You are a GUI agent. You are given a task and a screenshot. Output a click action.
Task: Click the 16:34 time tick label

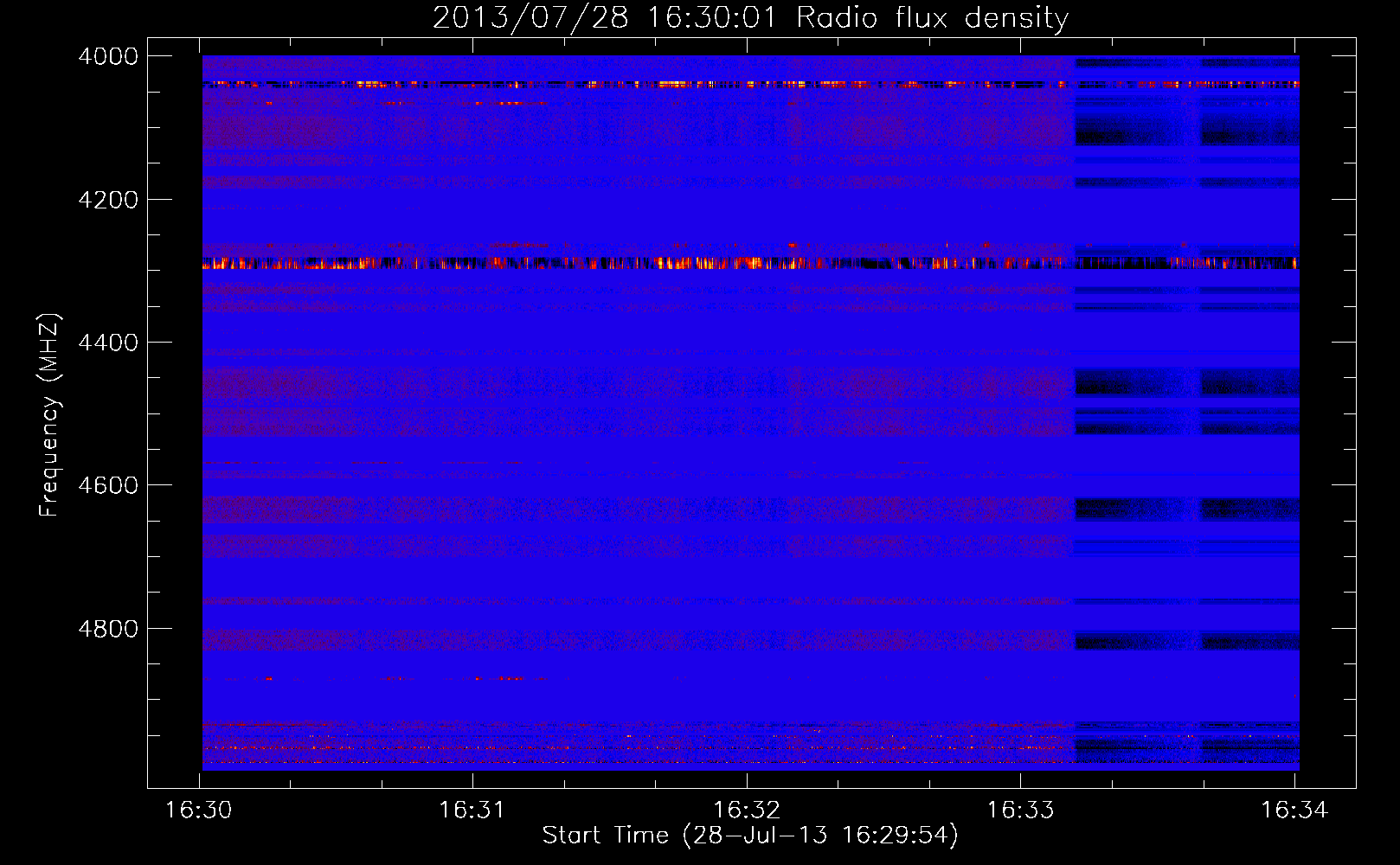(x=1294, y=811)
